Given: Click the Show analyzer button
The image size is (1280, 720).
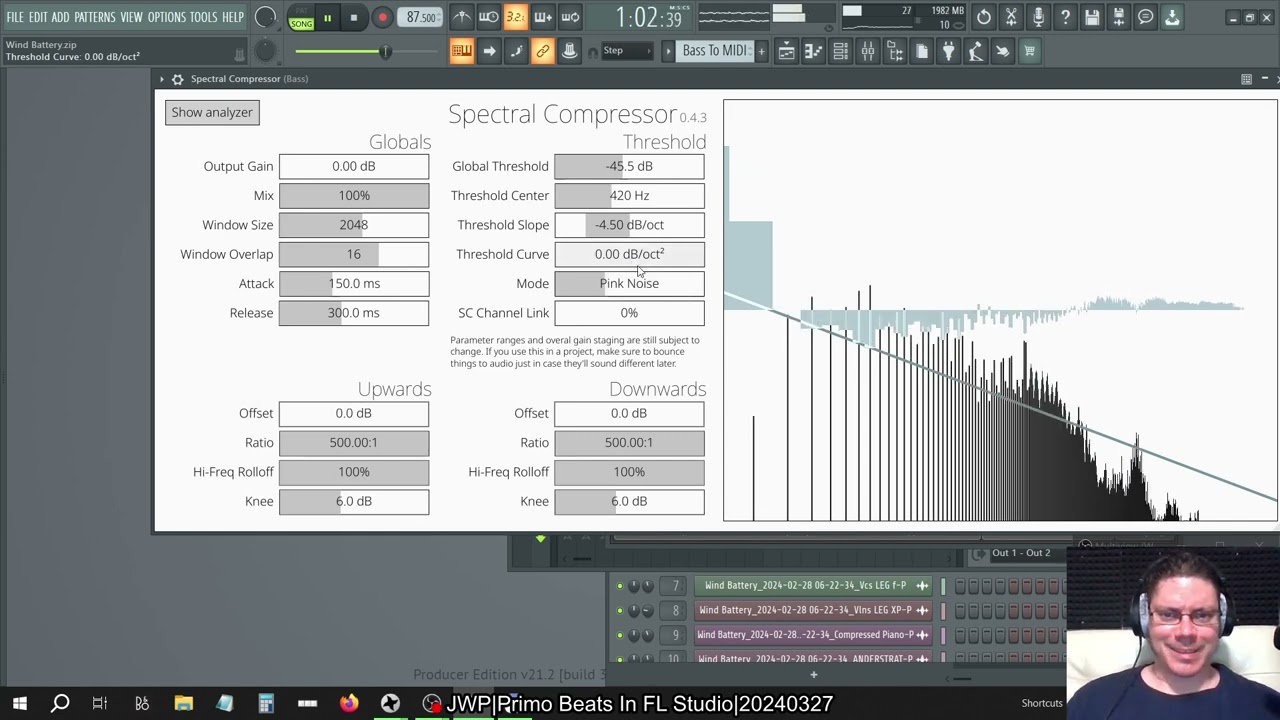Looking at the screenshot, I should point(212,113).
